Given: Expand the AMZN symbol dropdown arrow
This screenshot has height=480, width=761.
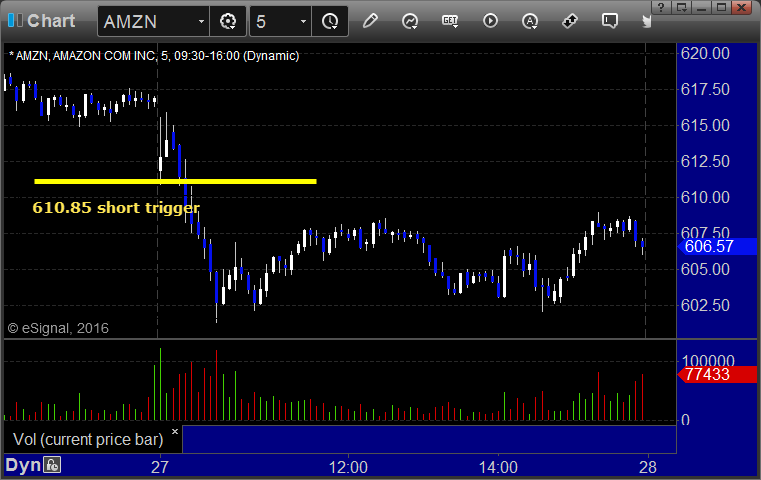Looking at the screenshot, I should click(201, 21).
